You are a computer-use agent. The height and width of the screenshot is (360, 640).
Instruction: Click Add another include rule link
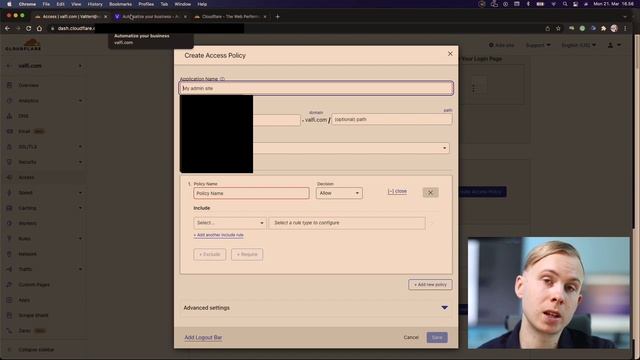(218, 235)
